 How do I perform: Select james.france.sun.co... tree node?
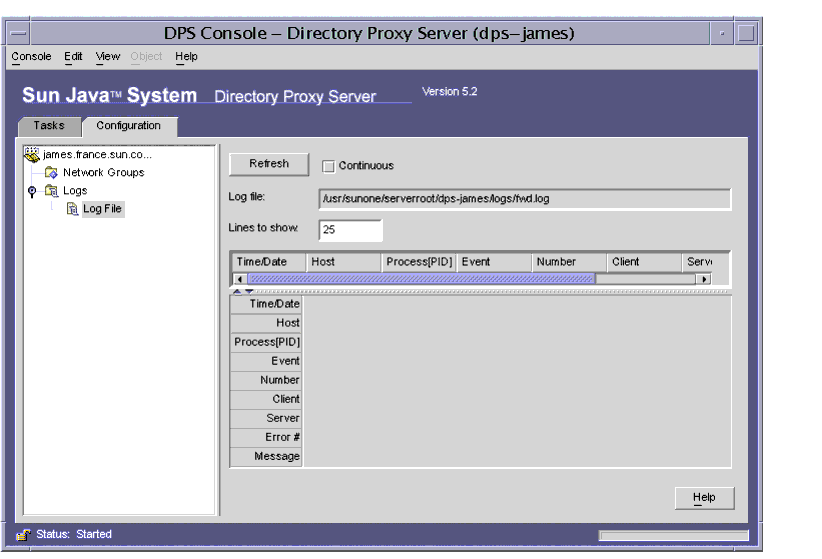tap(98, 155)
